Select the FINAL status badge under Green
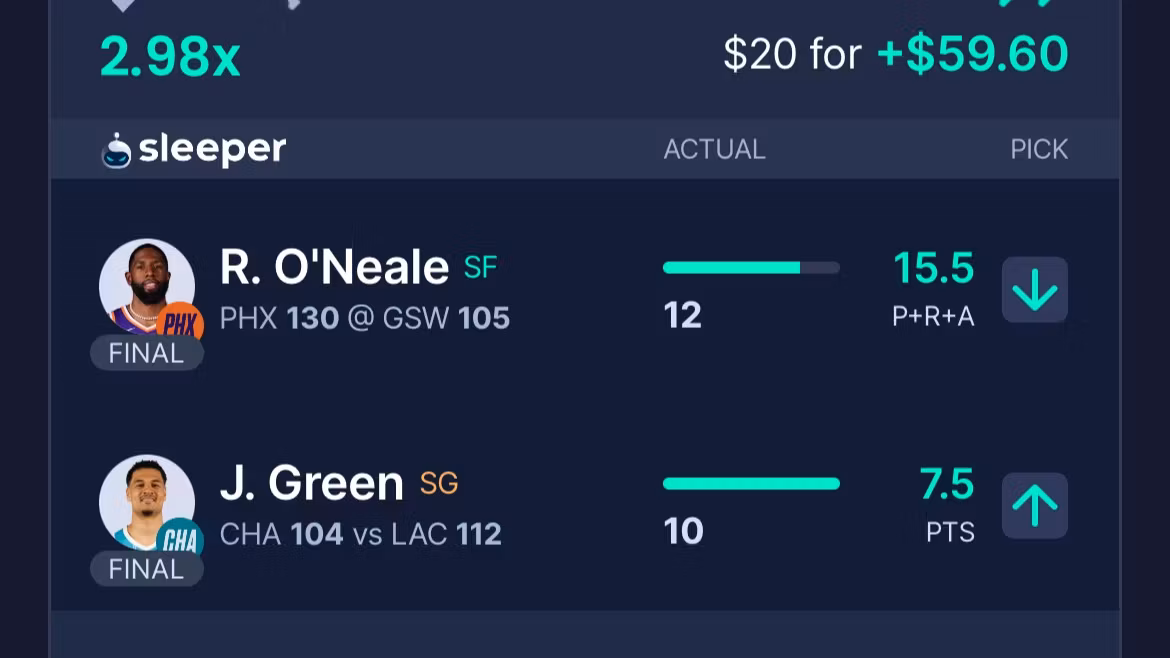 146,569
